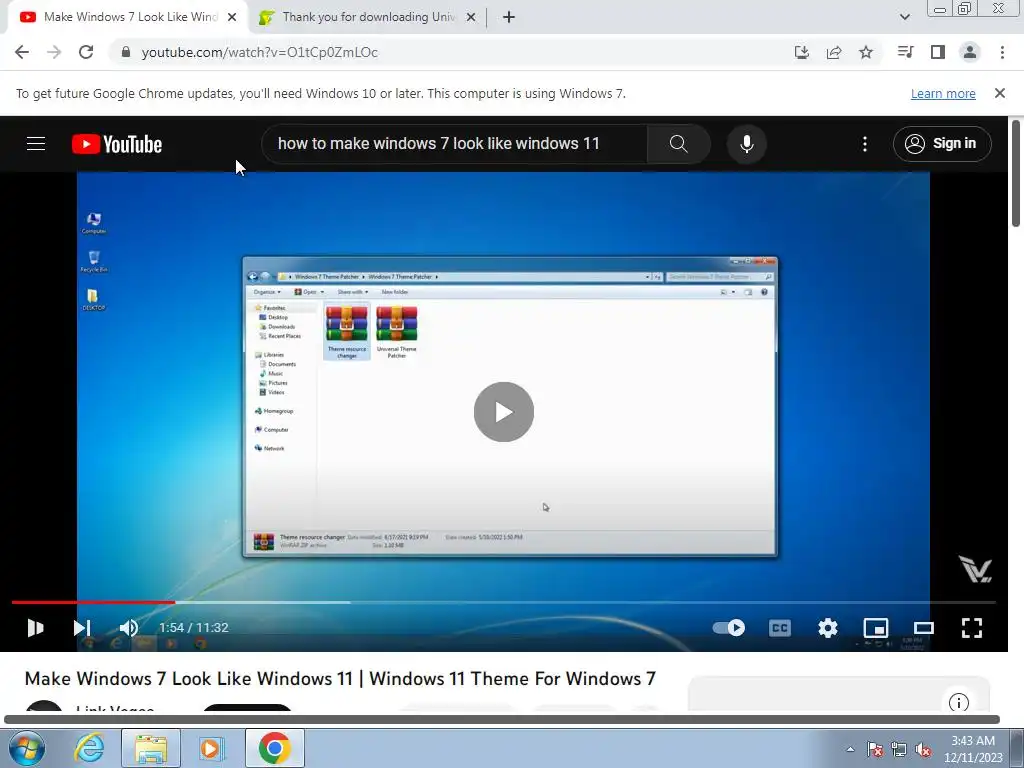Screen dimensions: 1024x768
Task: Click the horizontal page scrollbar
Action: click(502, 720)
